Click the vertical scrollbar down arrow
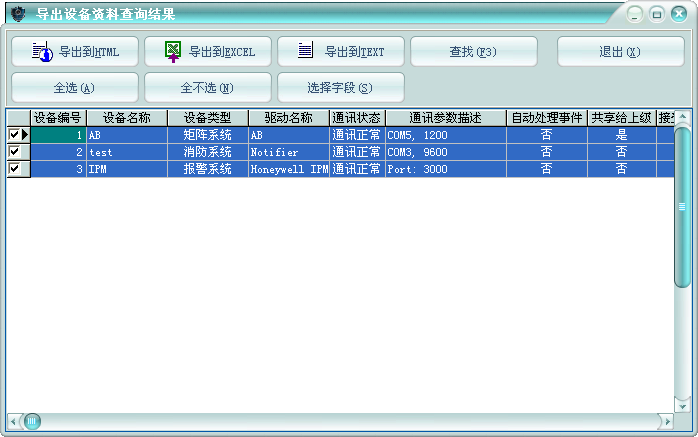The width and height of the screenshot is (698, 437). coord(682,402)
